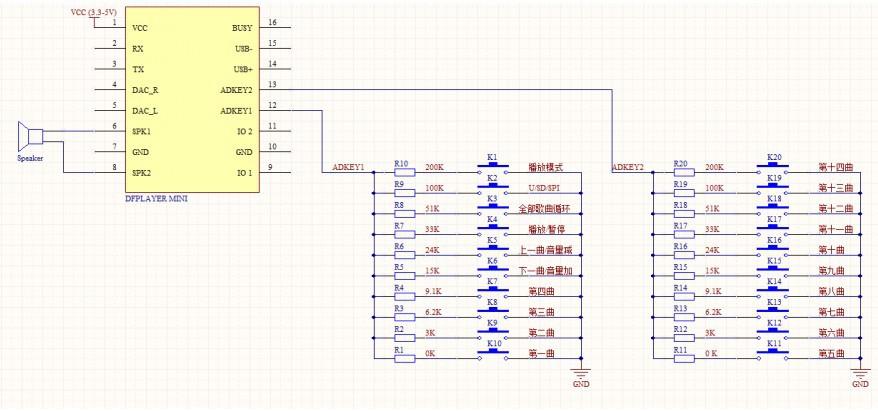
Task: Select the K5 push-button switch symbol
Action: 493,251
